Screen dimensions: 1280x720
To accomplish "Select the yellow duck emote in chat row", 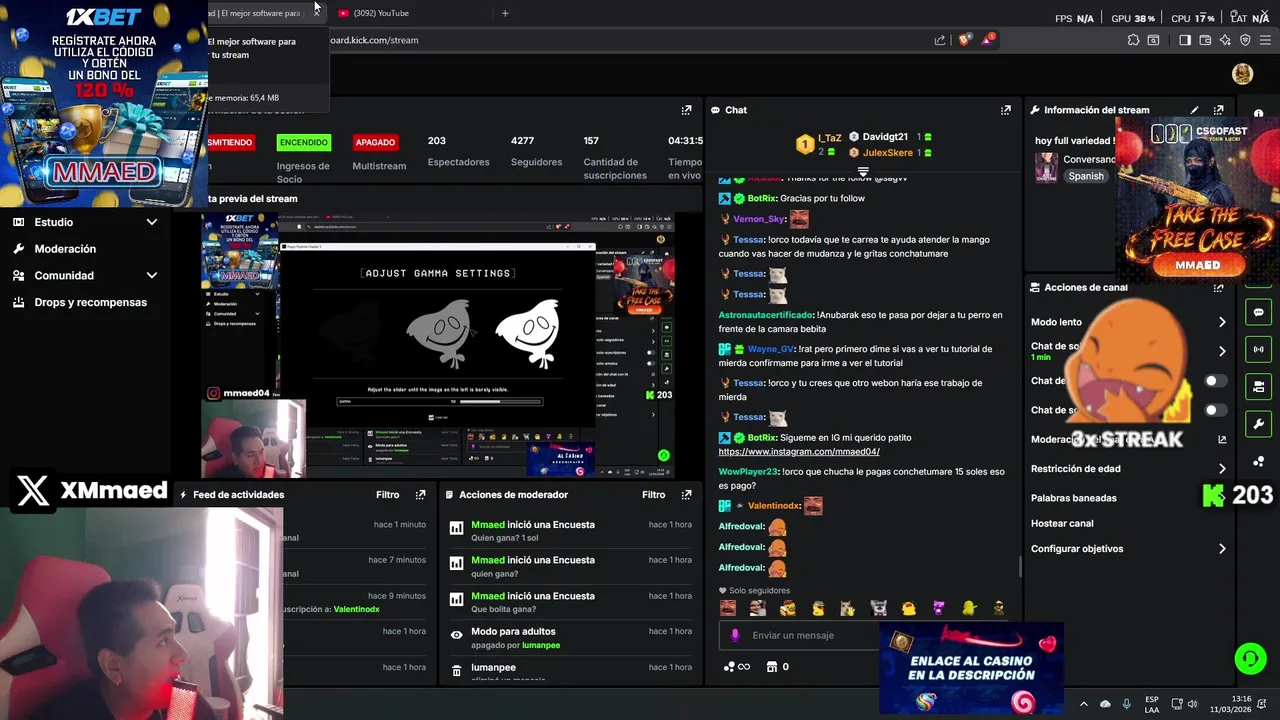I will pos(908,608).
